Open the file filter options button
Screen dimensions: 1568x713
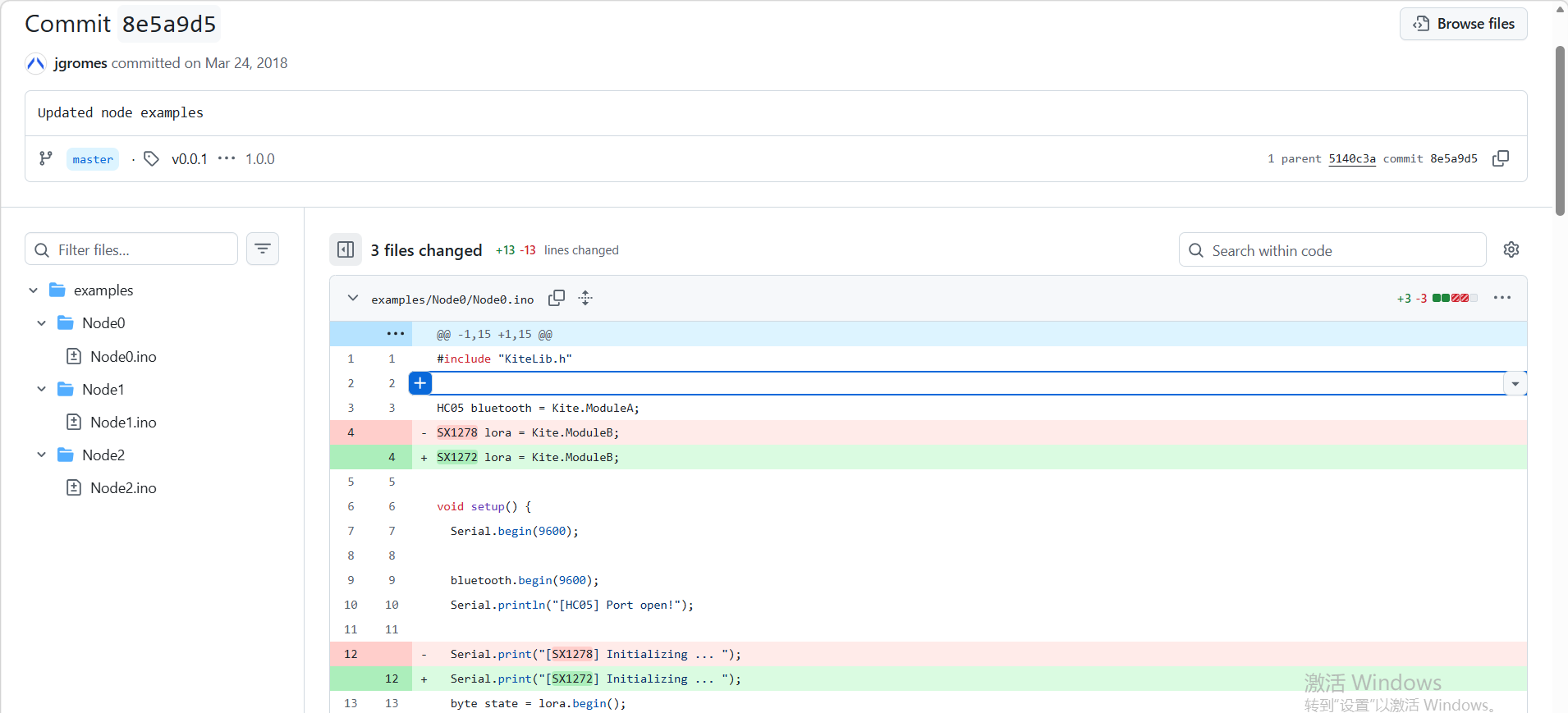pyautogui.click(x=263, y=249)
